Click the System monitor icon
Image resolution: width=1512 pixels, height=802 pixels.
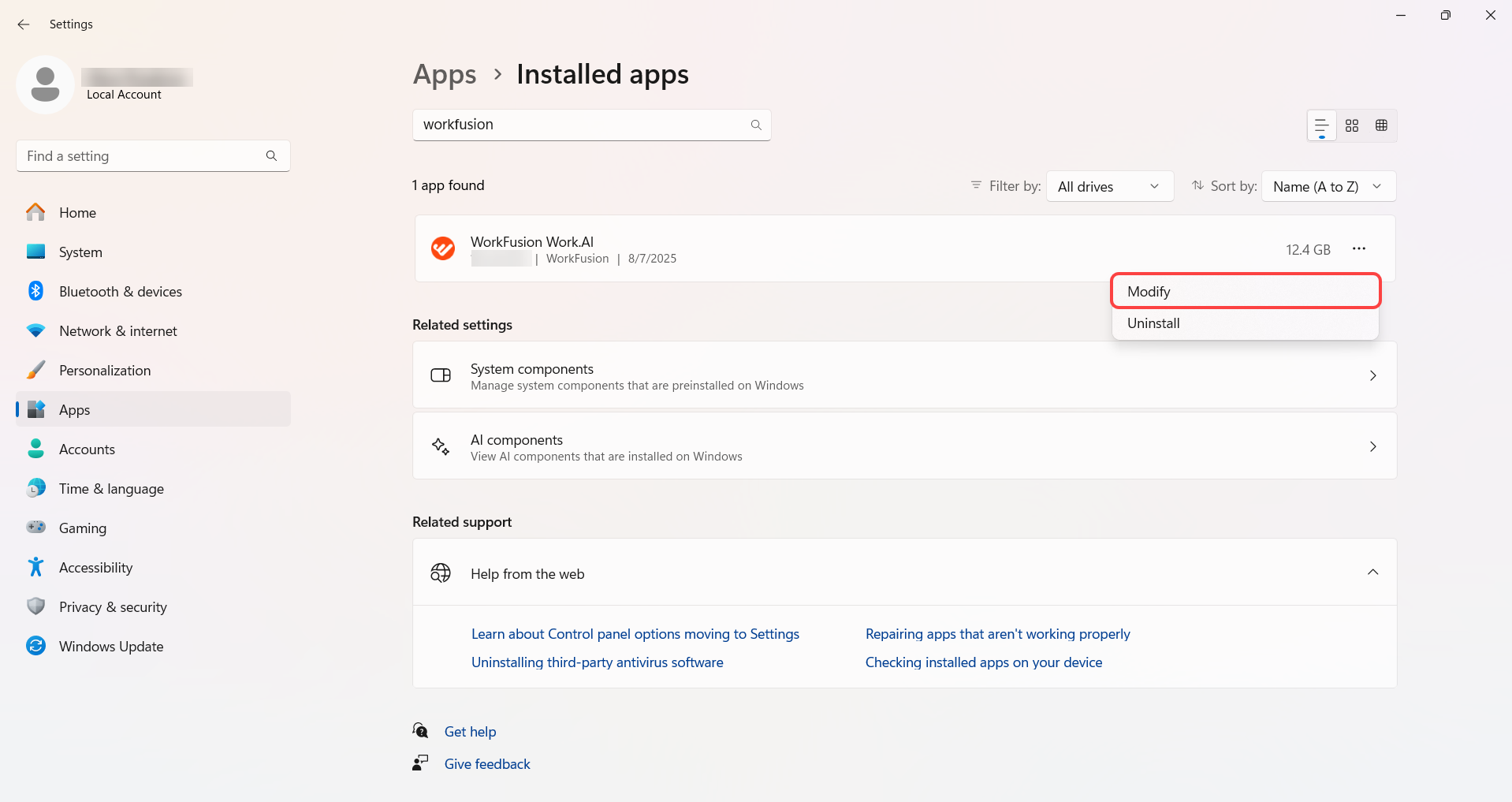click(x=35, y=252)
